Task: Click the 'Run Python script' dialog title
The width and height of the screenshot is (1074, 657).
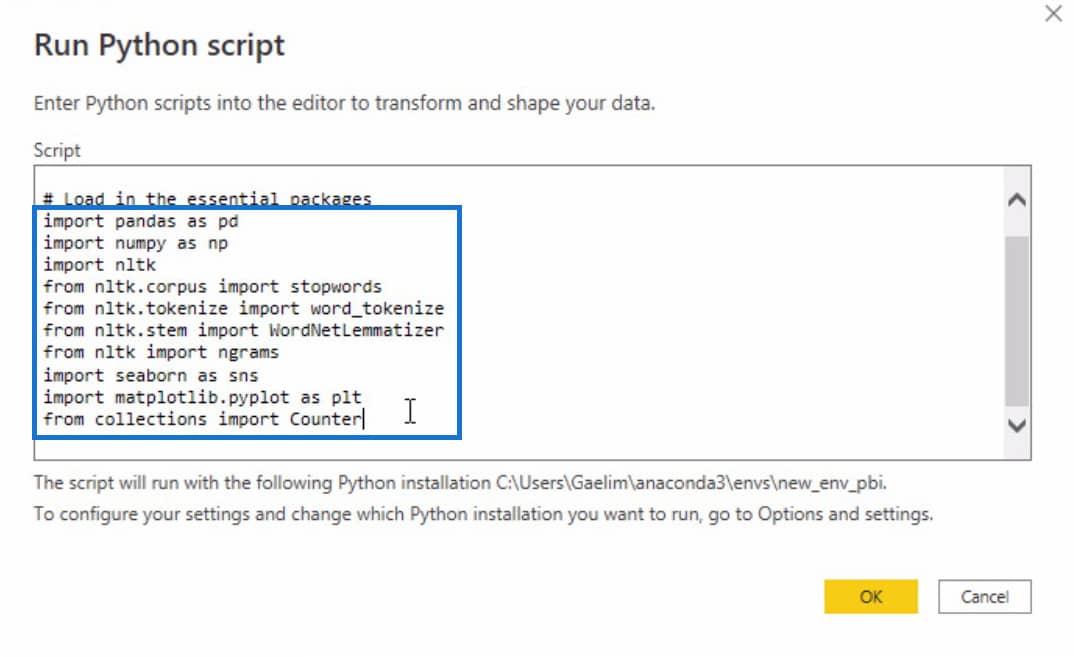Action: [159, 45]
